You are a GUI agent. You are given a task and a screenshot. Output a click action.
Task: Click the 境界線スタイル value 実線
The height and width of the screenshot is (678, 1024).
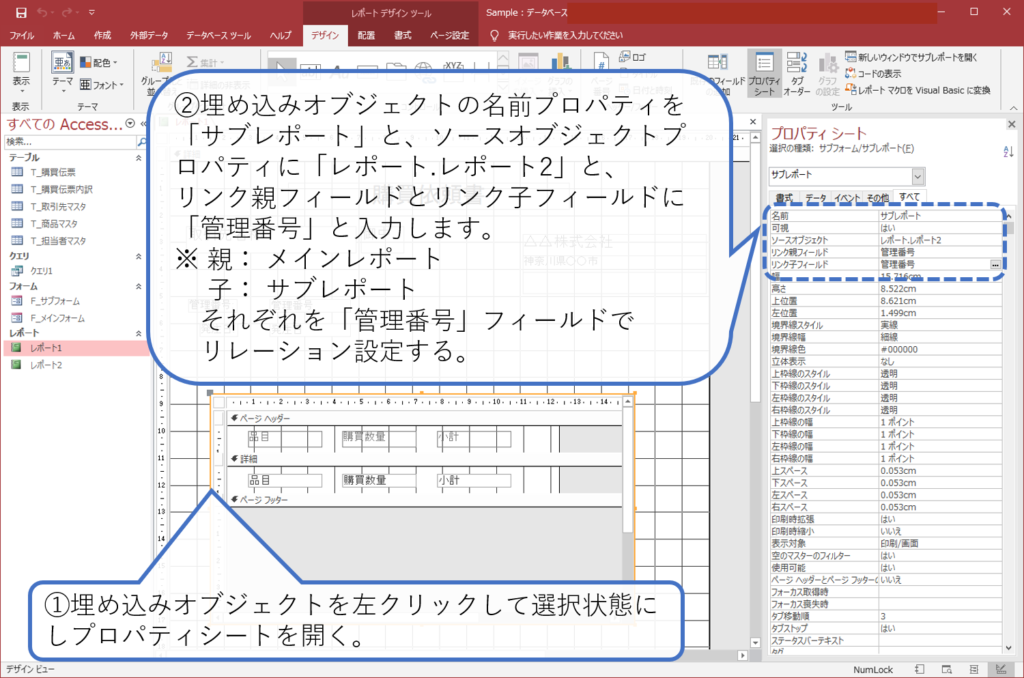[x=940, y=325]
